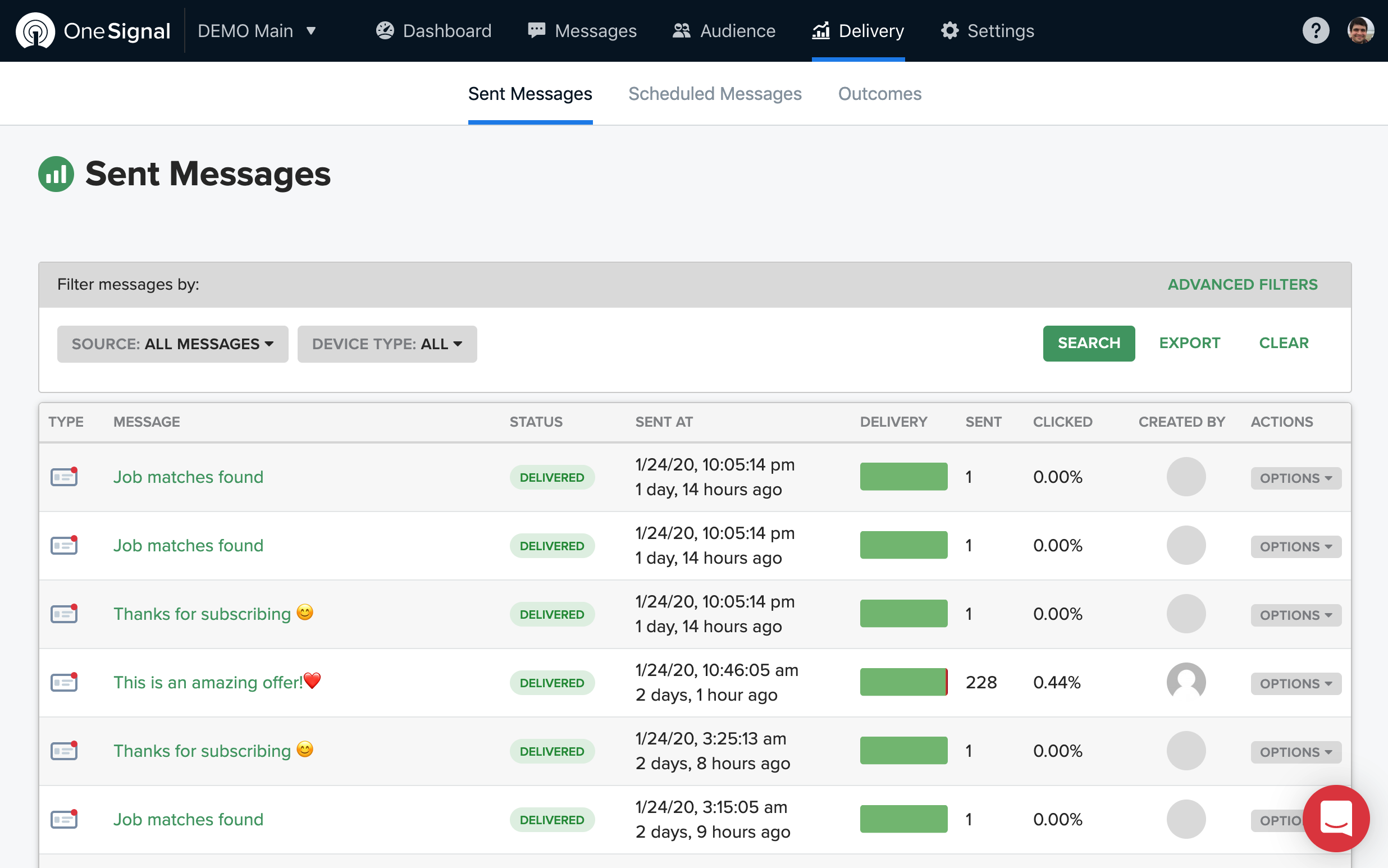This screenshot has width=1388, height=868.
Task: Open the Device Type: All dropdown
Action: pyautogui.click(x=387, y=344)
